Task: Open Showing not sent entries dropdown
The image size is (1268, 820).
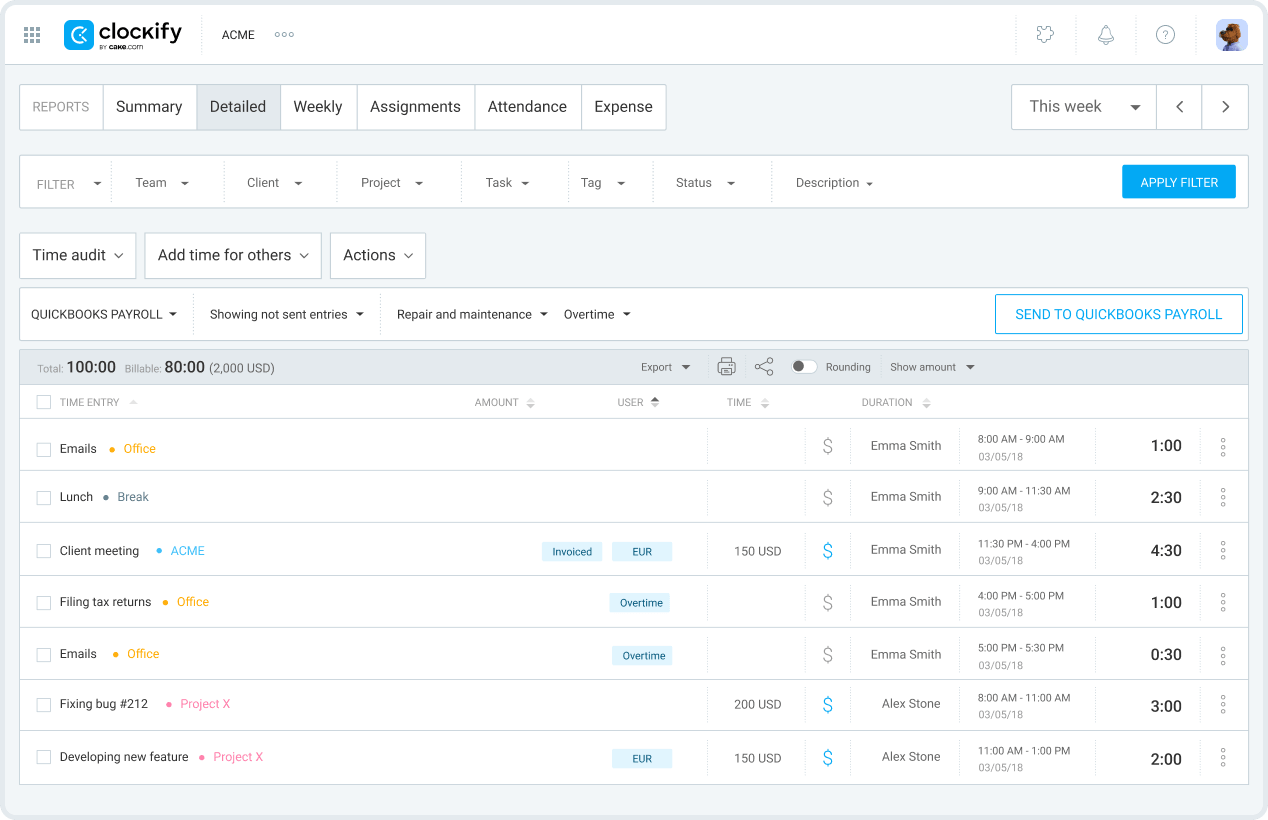Action: pos(287,314)
